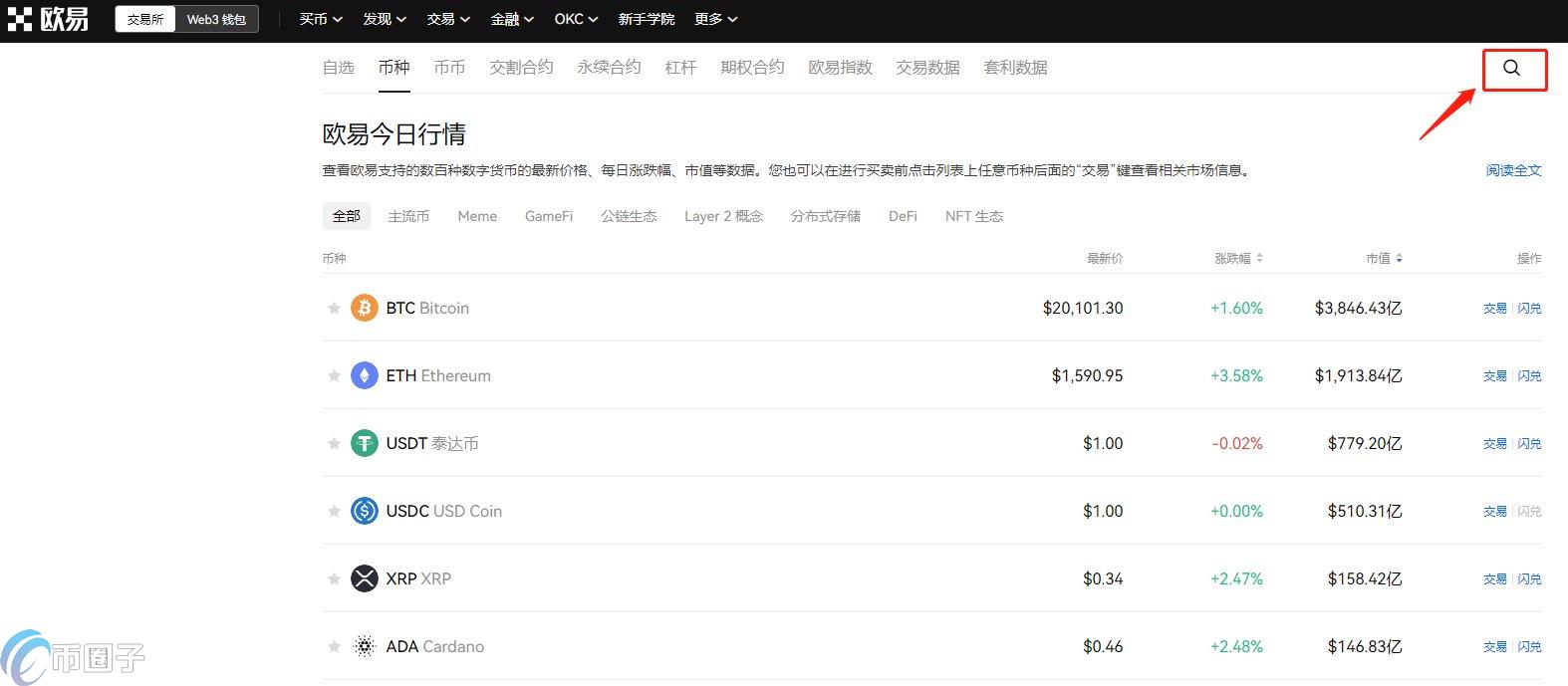Favorite ETH with its star icon
Viewport: 1568px width, 686px height.
point(334,375)
